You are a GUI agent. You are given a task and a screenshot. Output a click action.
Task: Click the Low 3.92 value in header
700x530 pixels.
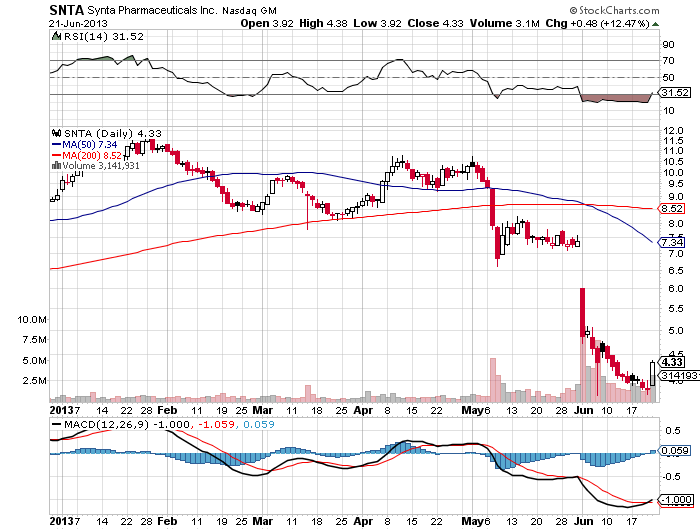point(377,23)
